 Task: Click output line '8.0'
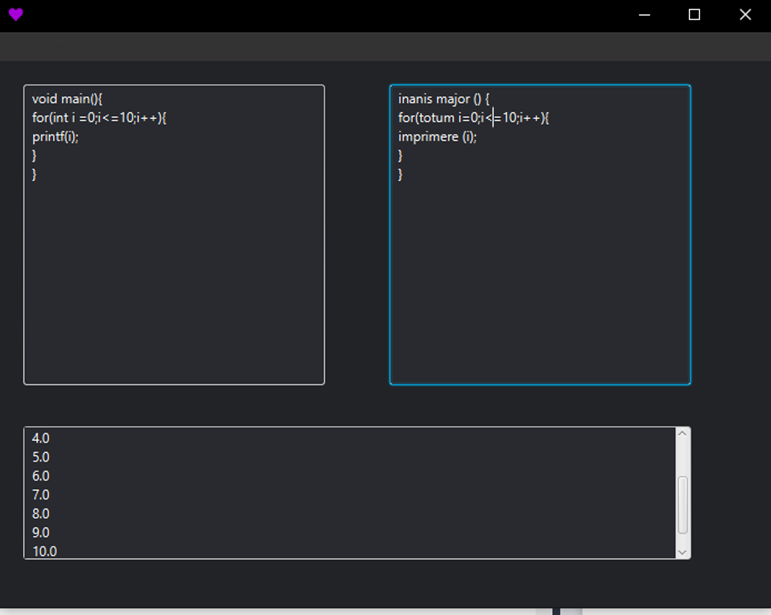[41, 514]
